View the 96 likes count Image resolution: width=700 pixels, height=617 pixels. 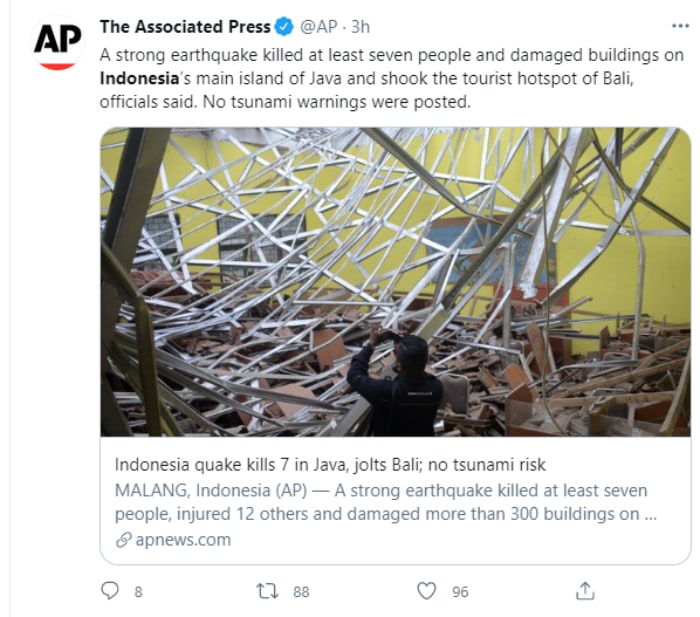(460, 592)
